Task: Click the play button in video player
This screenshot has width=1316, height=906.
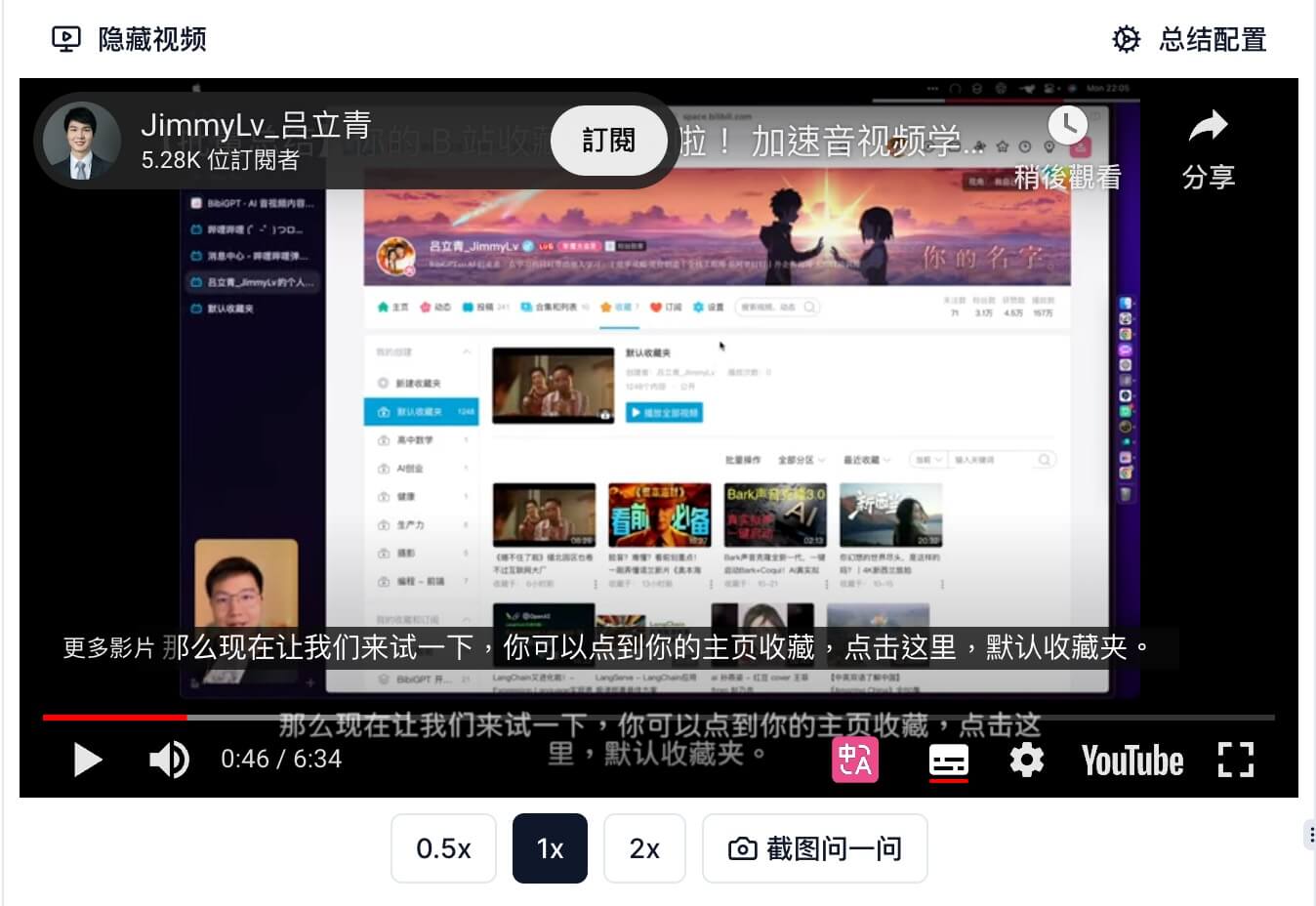Action: pyautogui.click(x=88, y=760)
